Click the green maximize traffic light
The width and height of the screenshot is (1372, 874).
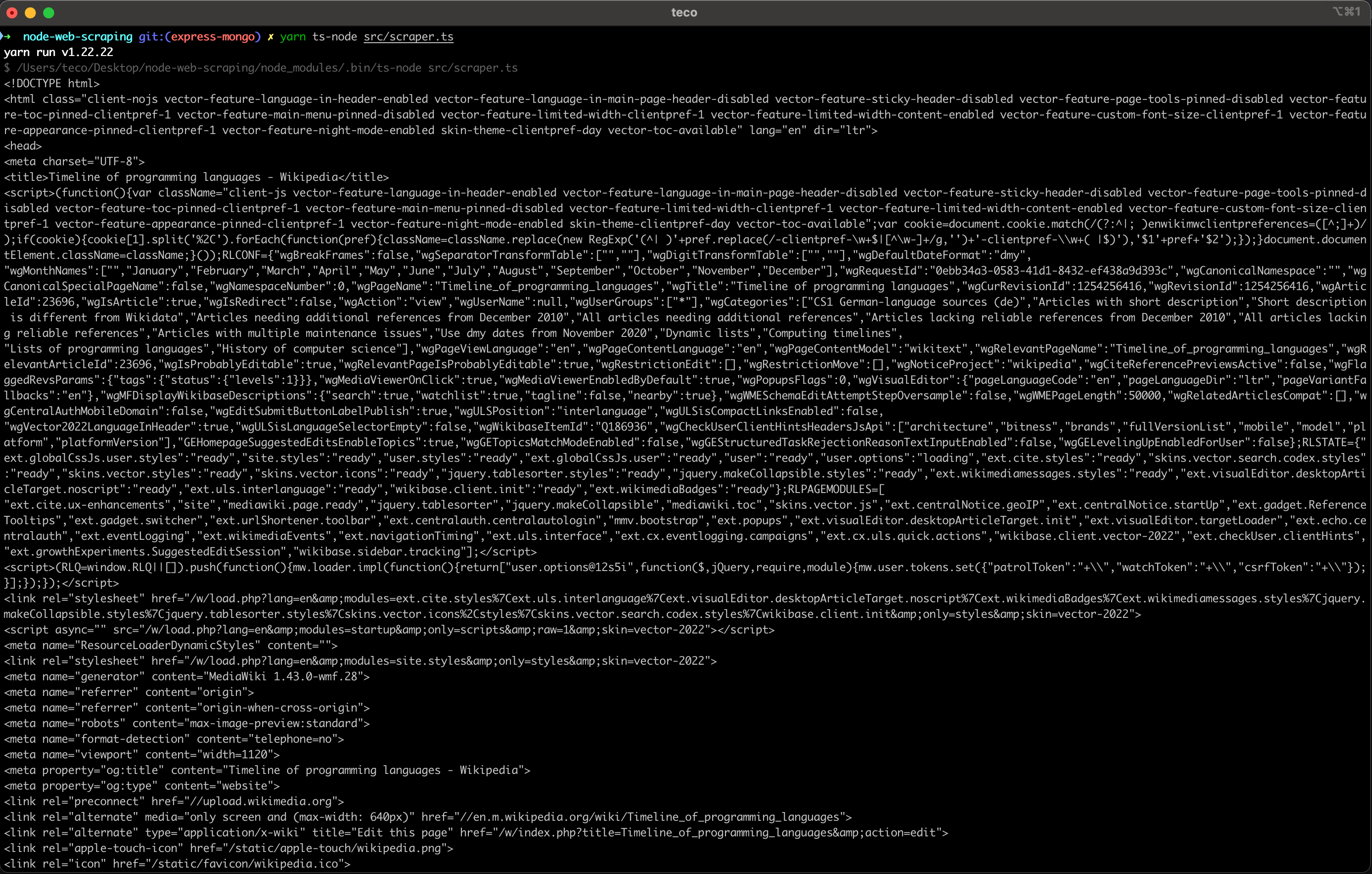tap(49, 12)
